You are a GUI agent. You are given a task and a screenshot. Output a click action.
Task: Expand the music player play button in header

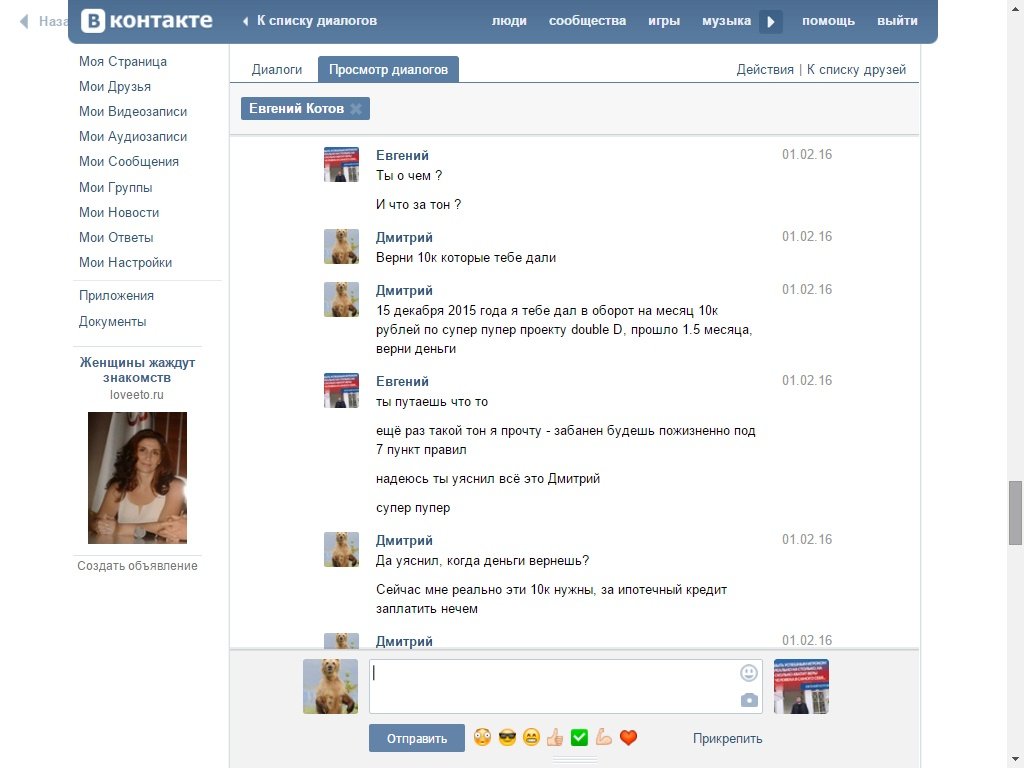coord(770,21)
